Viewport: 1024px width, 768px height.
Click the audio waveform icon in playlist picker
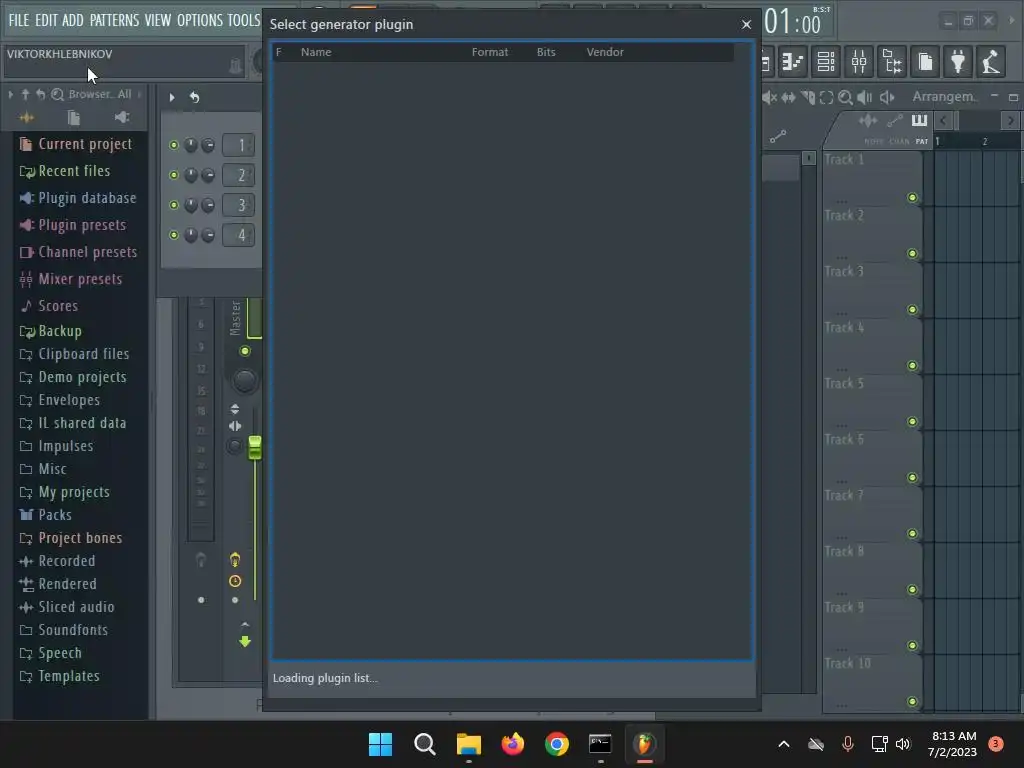[x=867, y=120]
